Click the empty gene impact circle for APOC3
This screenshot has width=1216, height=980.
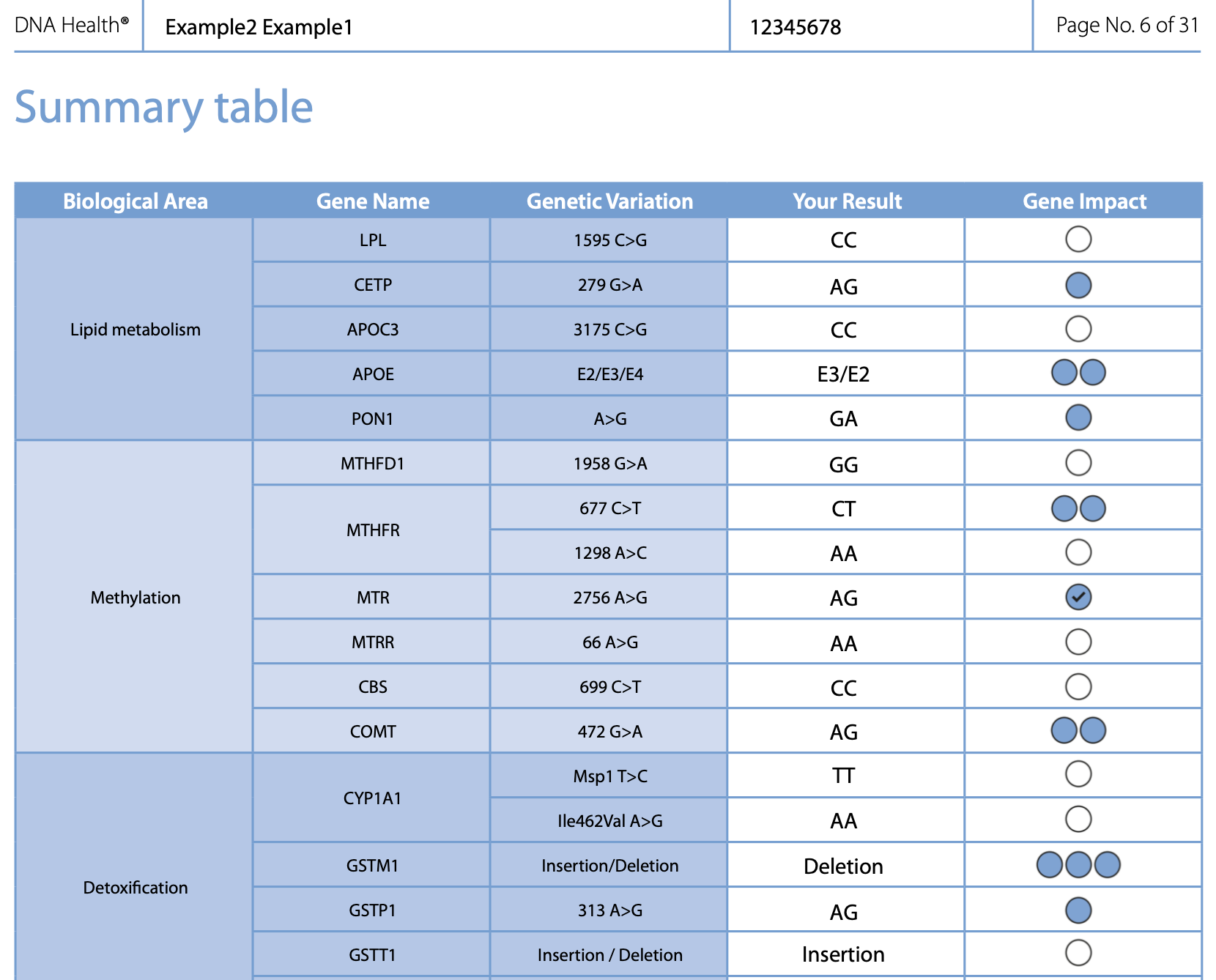[x=1078, y=328]
